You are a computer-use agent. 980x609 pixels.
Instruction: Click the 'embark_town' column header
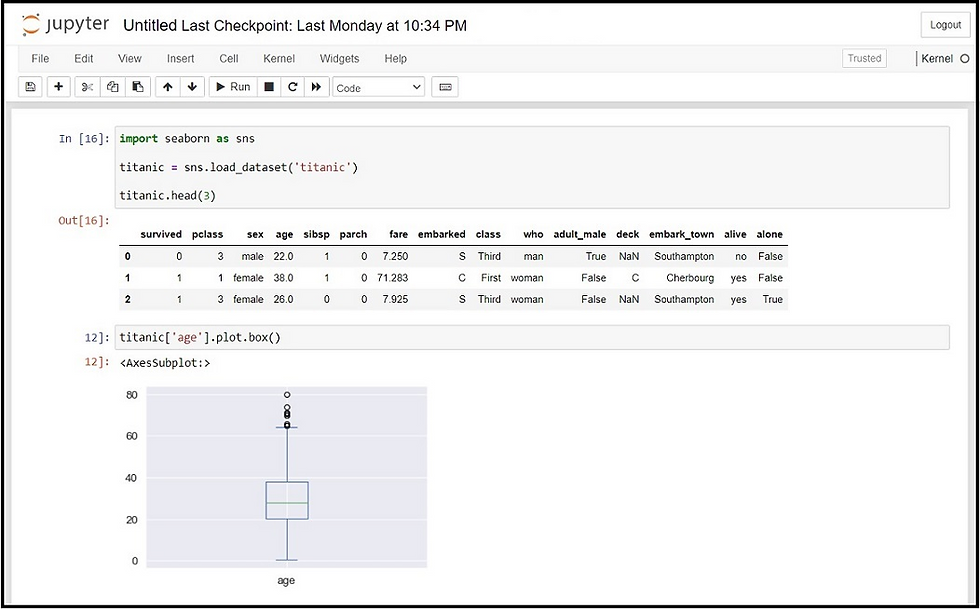click(x=681, y=234)
